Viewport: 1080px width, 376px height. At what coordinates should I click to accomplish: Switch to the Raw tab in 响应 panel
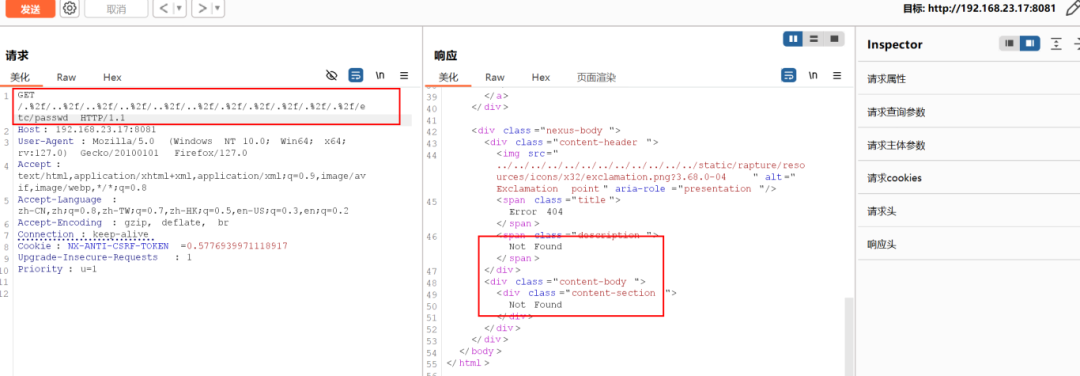pos(495,77)
